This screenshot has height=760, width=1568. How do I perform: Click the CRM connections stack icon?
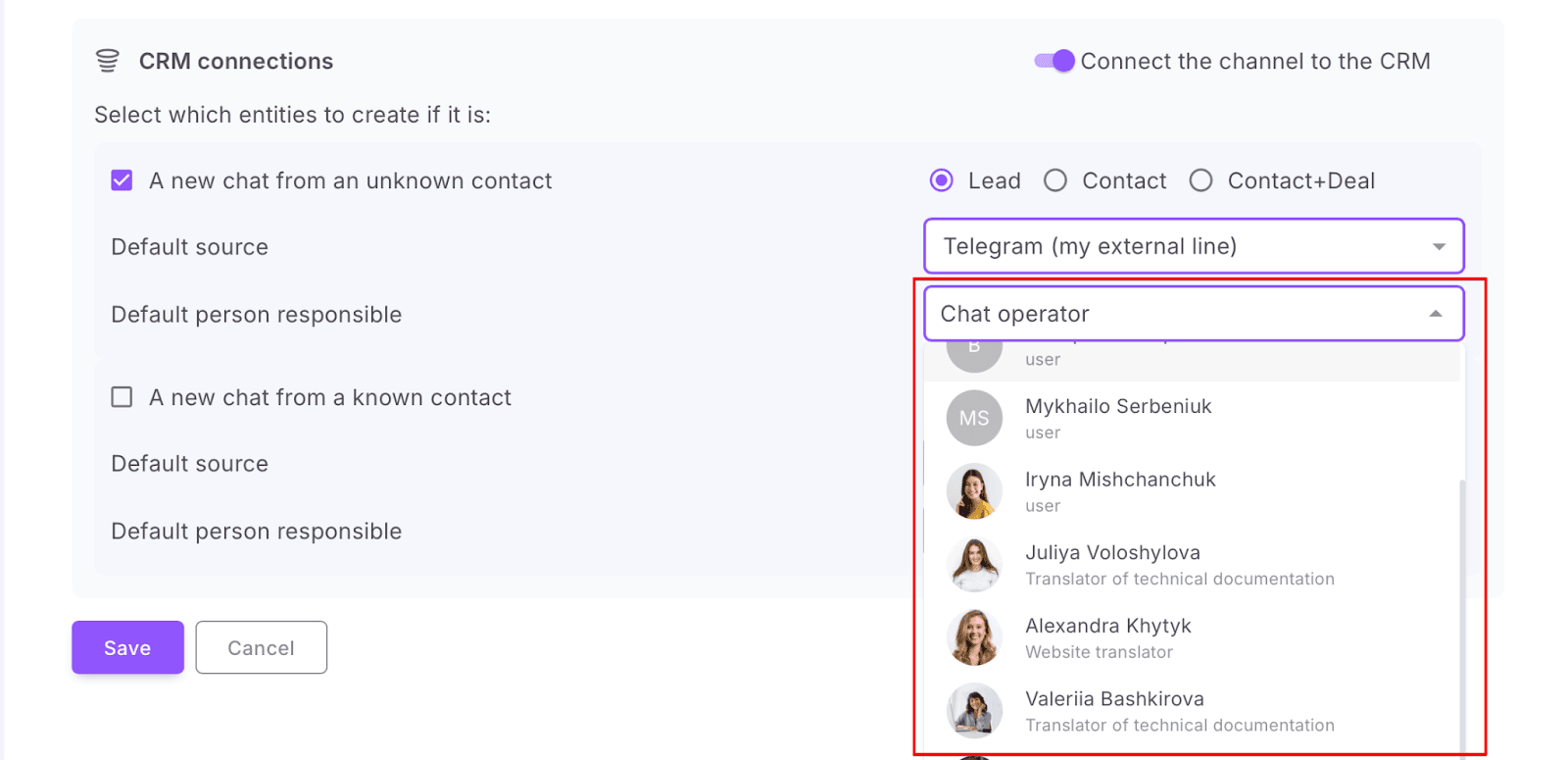[108, 61]
